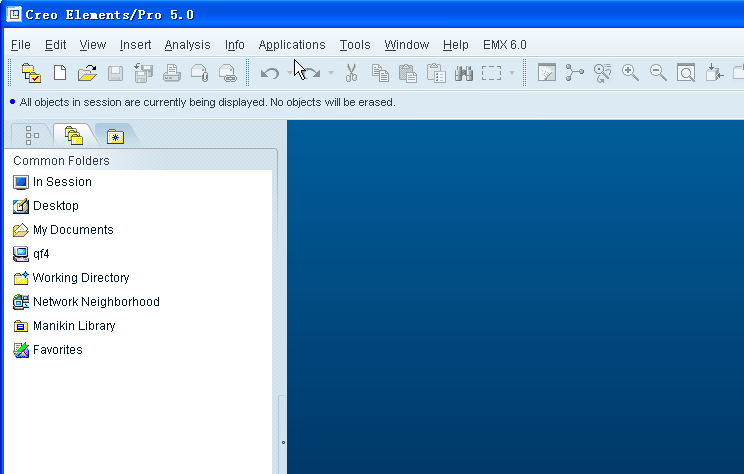The image size is (744, 474).
Task: Open the Help menu
Action: pos(456,45)
